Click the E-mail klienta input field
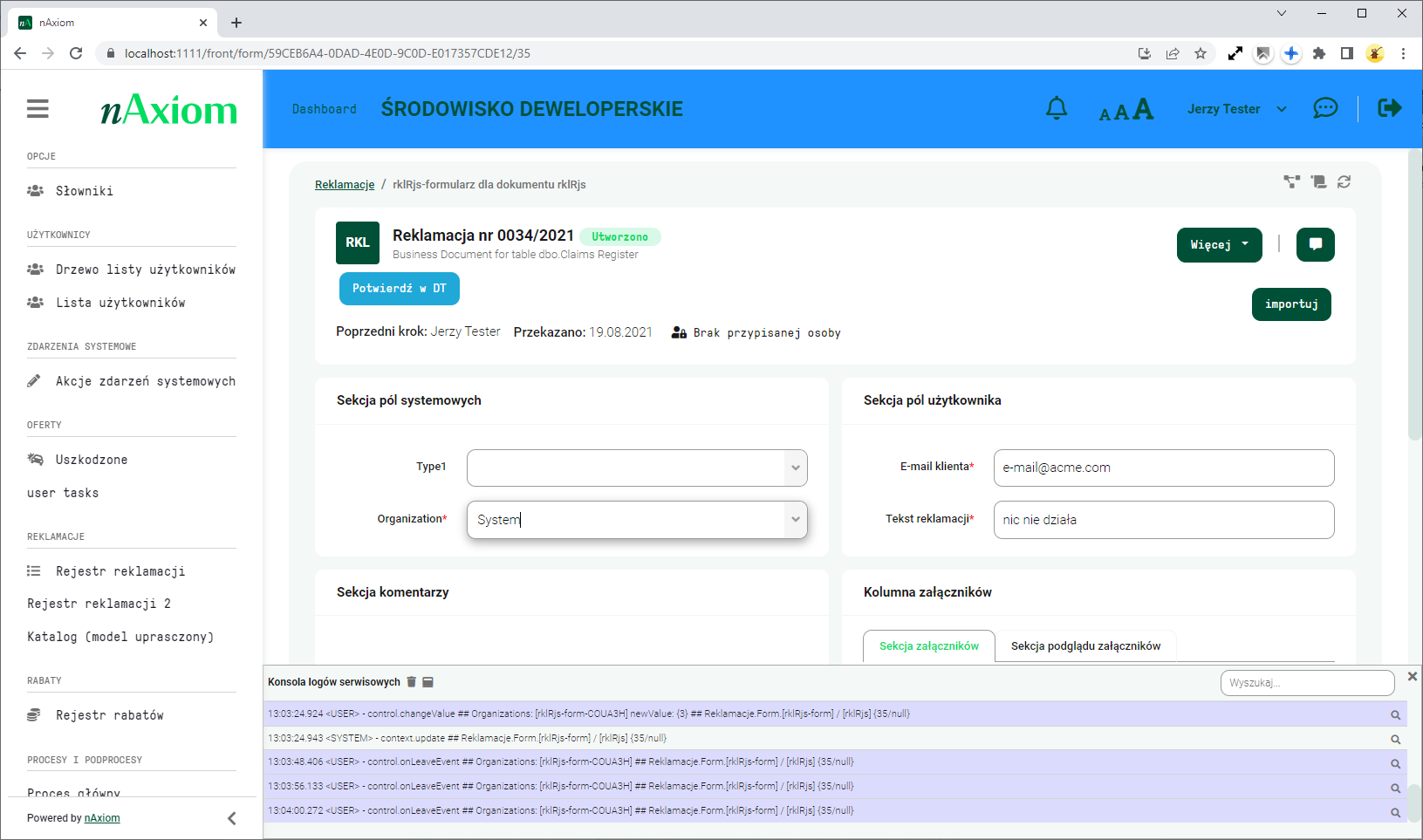 [x=1163, y=468]
